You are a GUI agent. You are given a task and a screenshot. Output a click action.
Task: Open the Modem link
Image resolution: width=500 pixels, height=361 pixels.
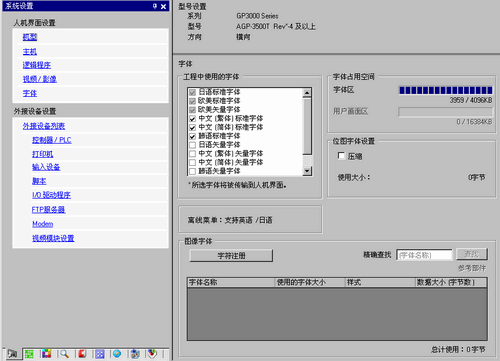point(42,224)
